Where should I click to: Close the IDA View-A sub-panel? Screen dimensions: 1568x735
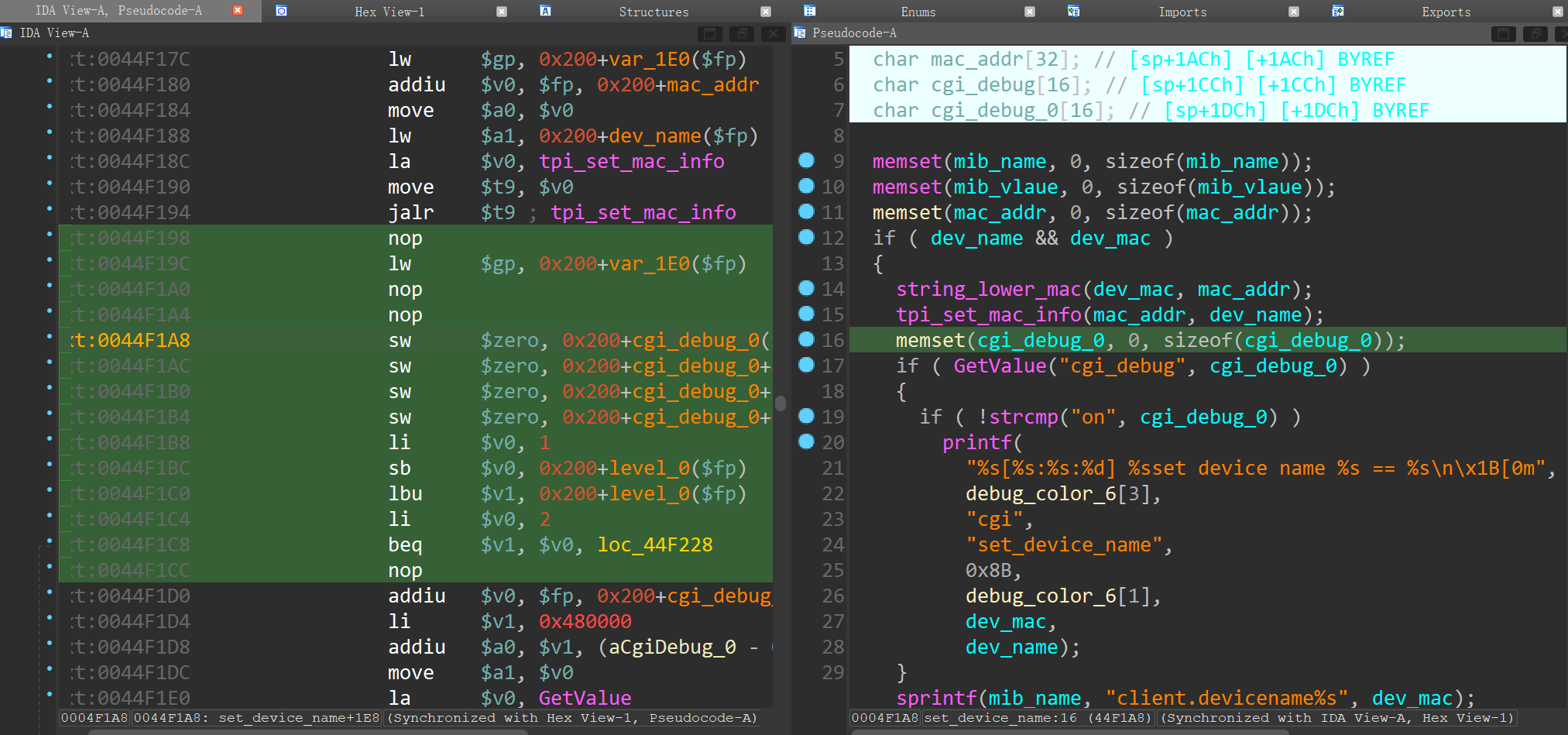[773, 33]
